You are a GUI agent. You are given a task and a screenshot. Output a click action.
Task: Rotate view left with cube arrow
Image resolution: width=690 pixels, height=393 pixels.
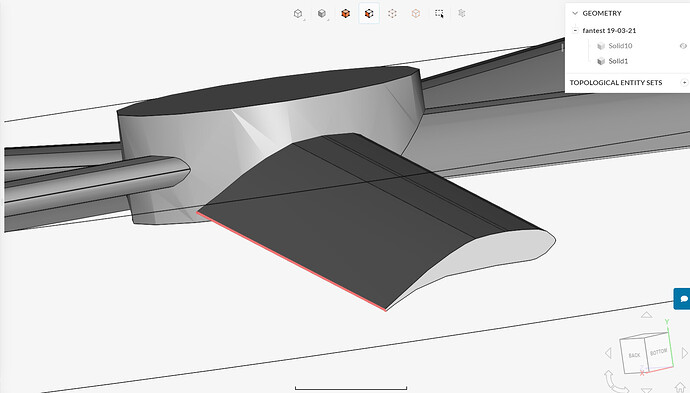609,353
